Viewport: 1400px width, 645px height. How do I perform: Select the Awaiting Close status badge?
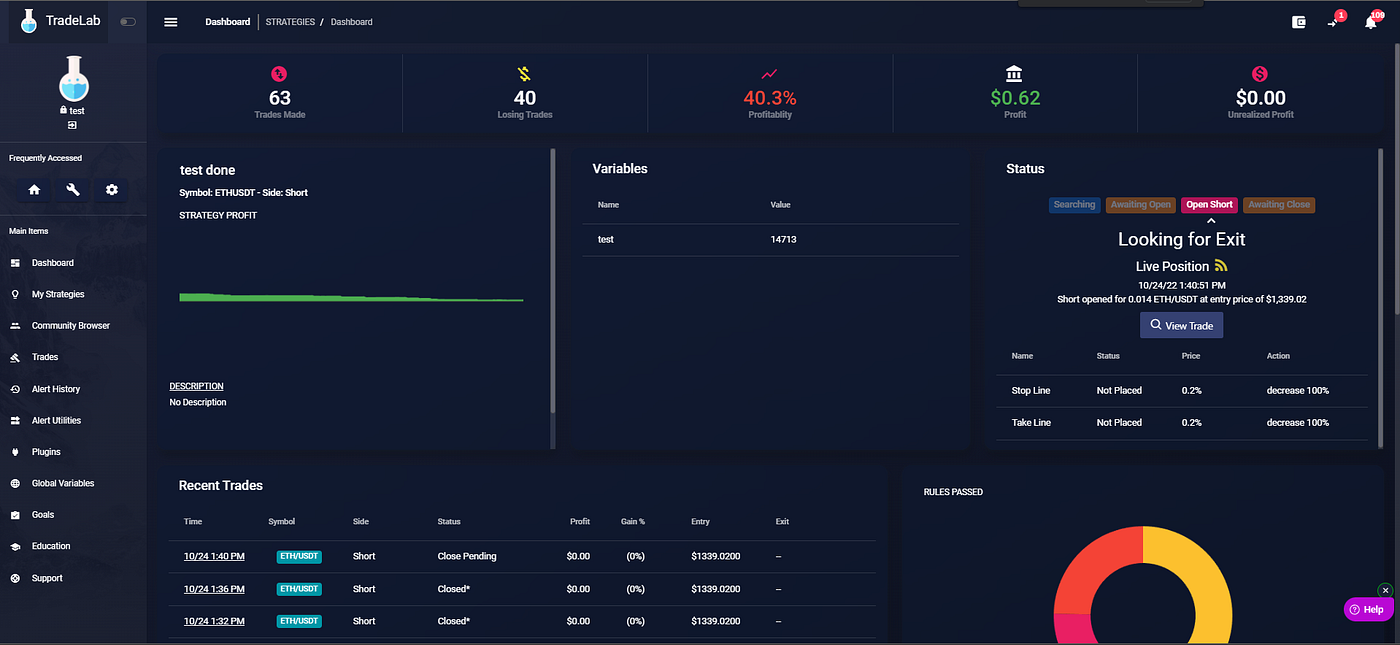(x=1279, y=205)
